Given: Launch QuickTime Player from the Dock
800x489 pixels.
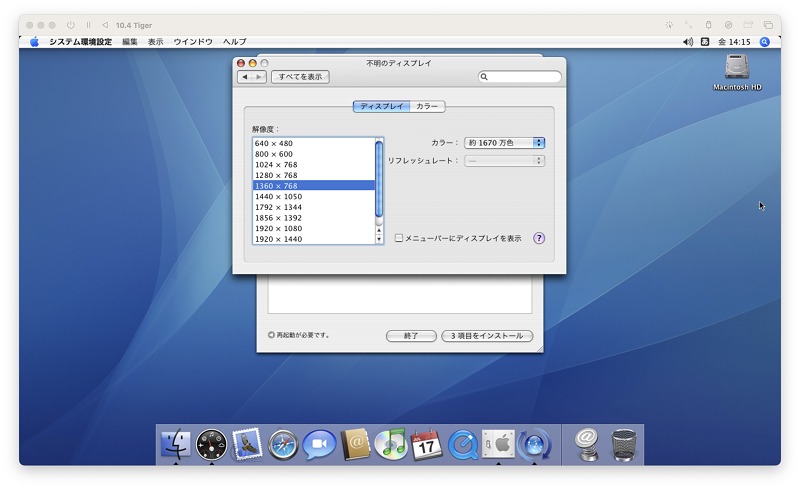Looking at the screenshot, I should point(463,445).
